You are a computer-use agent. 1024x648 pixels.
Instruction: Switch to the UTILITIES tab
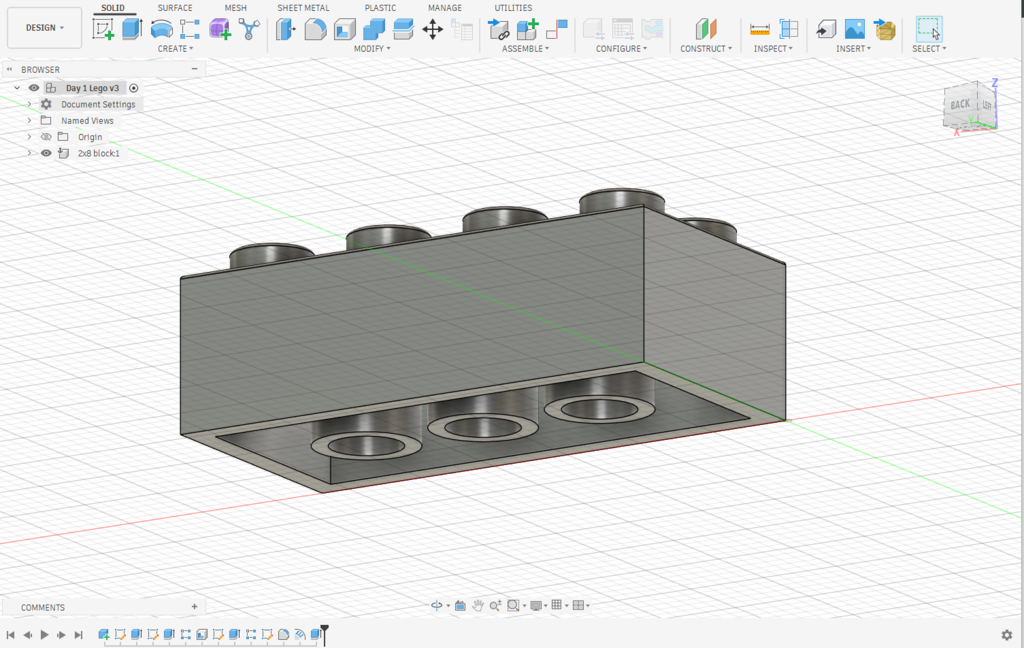tap(513, 8)
